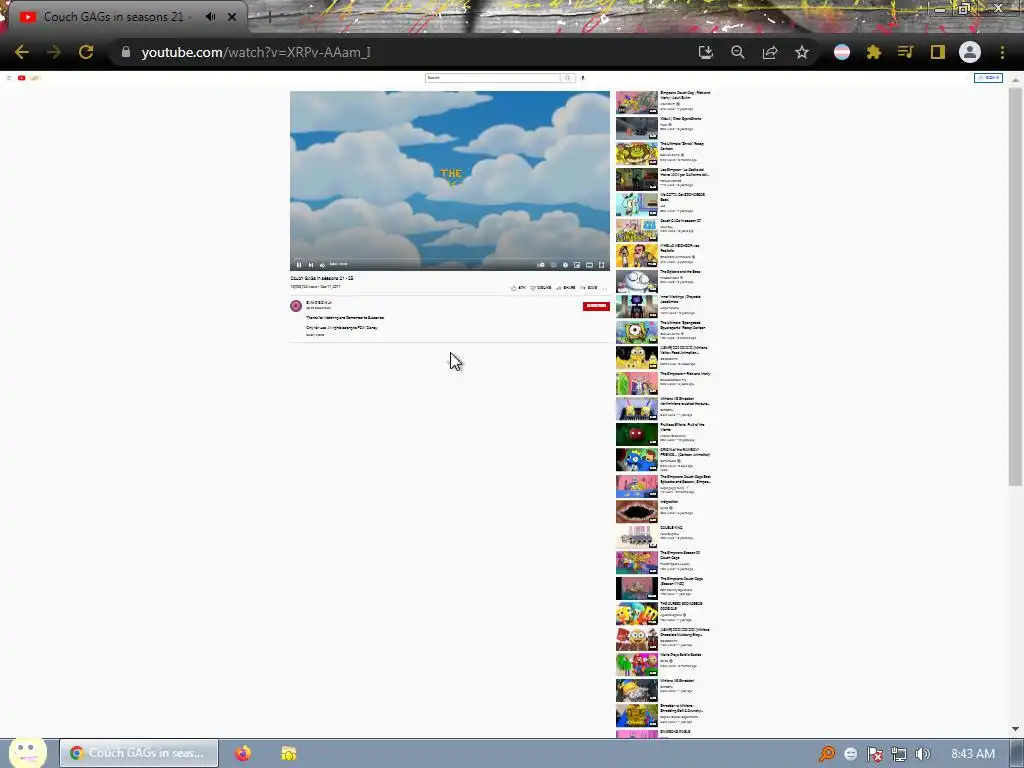Open the uploader's channel name link
The image size is (1024, 768).
point(319,302)
